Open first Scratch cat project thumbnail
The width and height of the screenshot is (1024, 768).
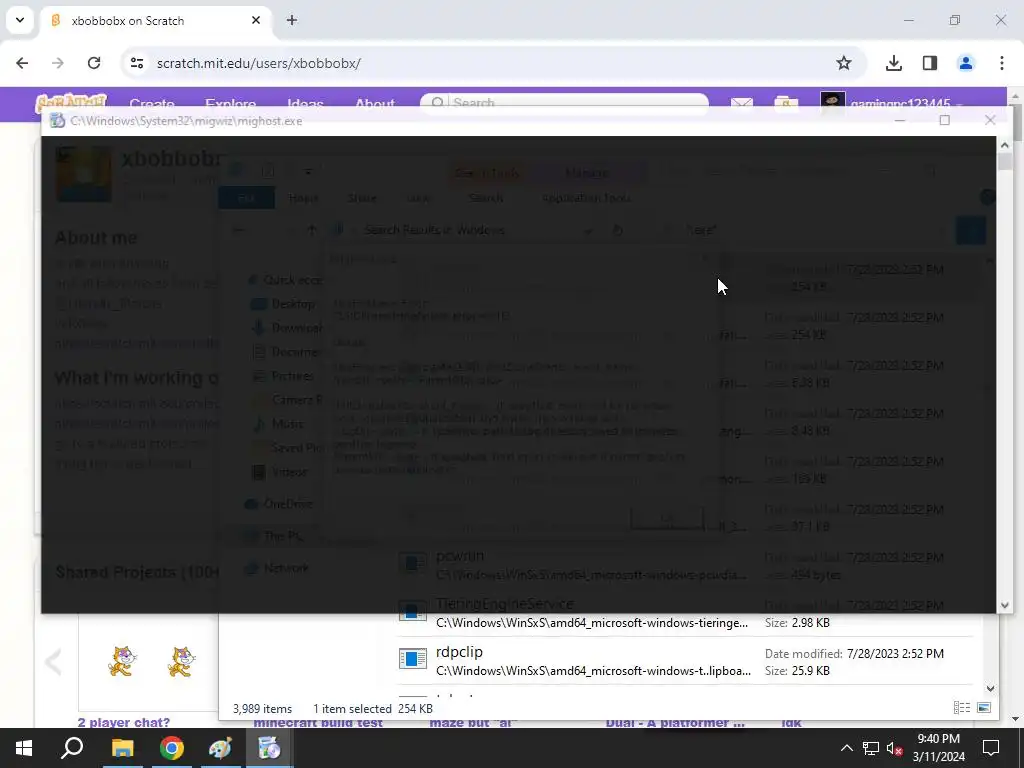(122, 660)
